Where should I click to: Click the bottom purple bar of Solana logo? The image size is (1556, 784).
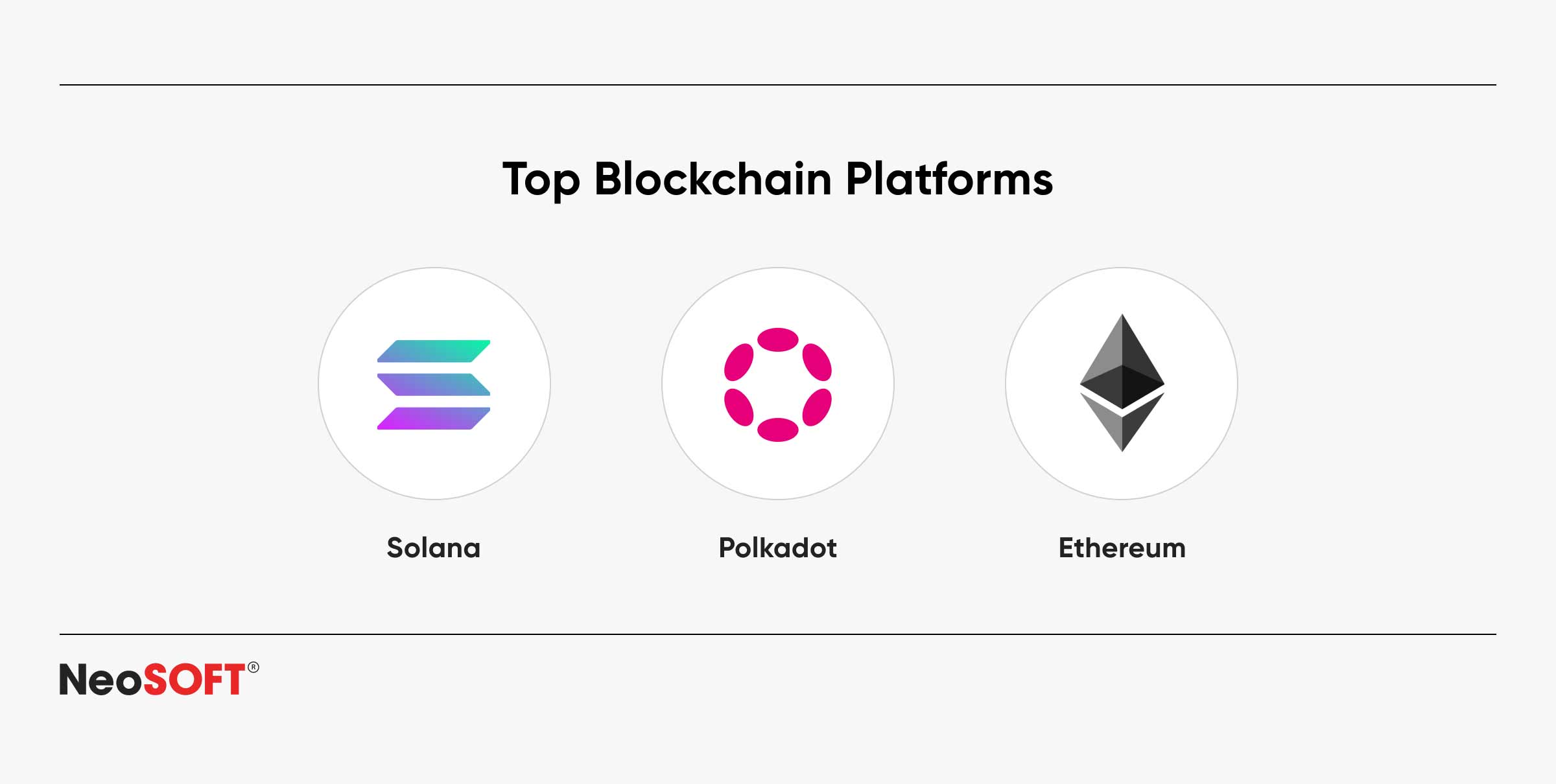(434, 419)
